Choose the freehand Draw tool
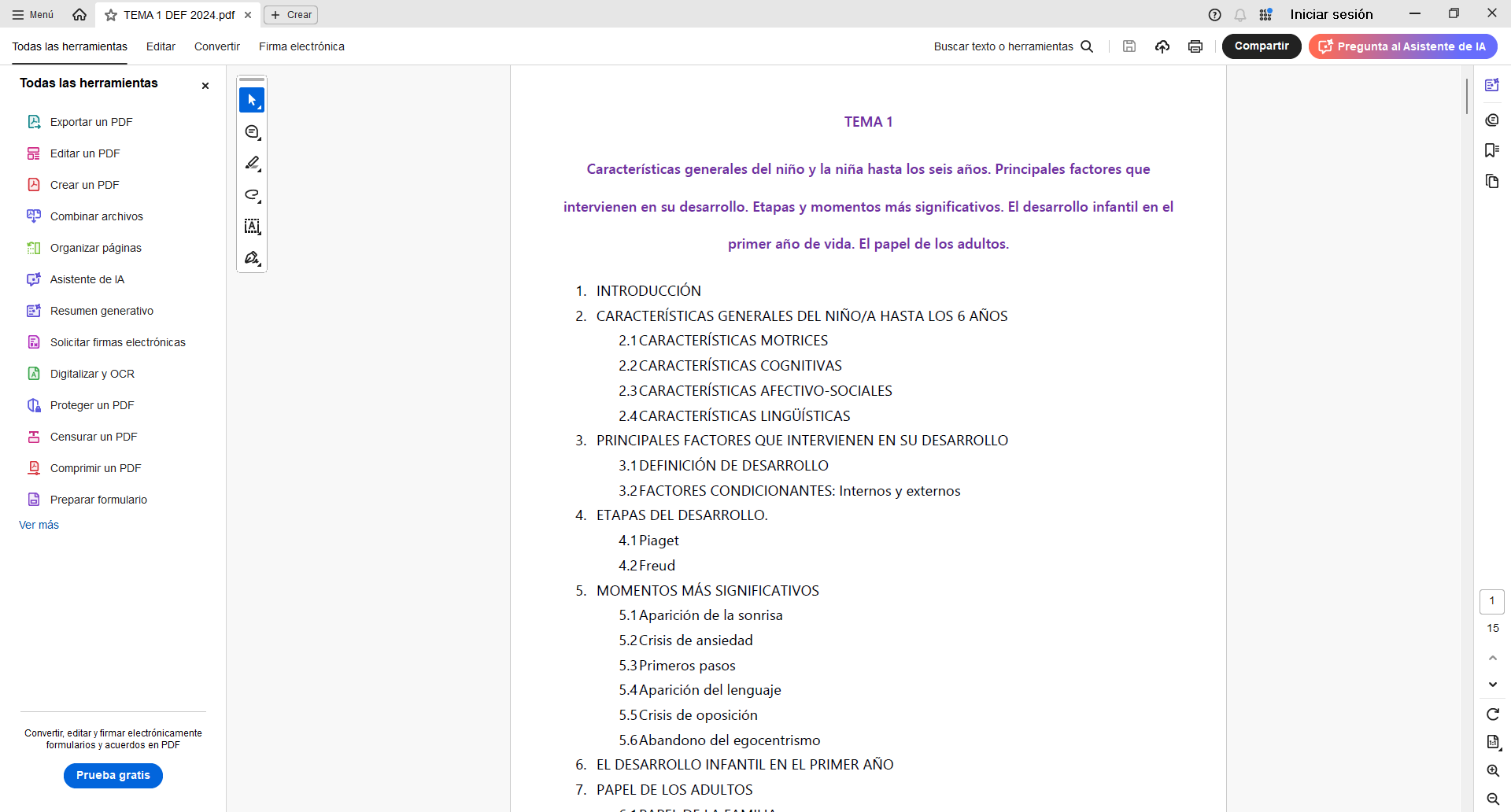 [252, 195]
